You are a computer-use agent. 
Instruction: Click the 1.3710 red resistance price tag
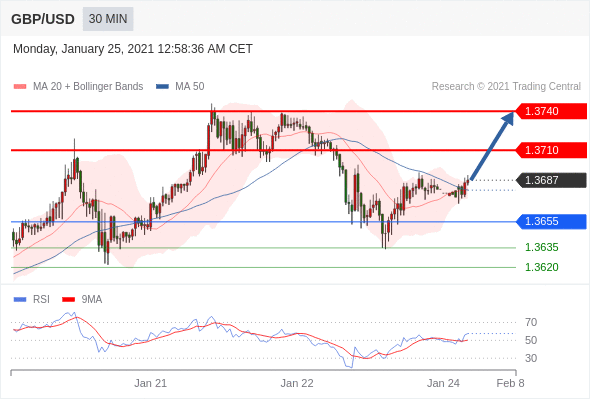550,150
